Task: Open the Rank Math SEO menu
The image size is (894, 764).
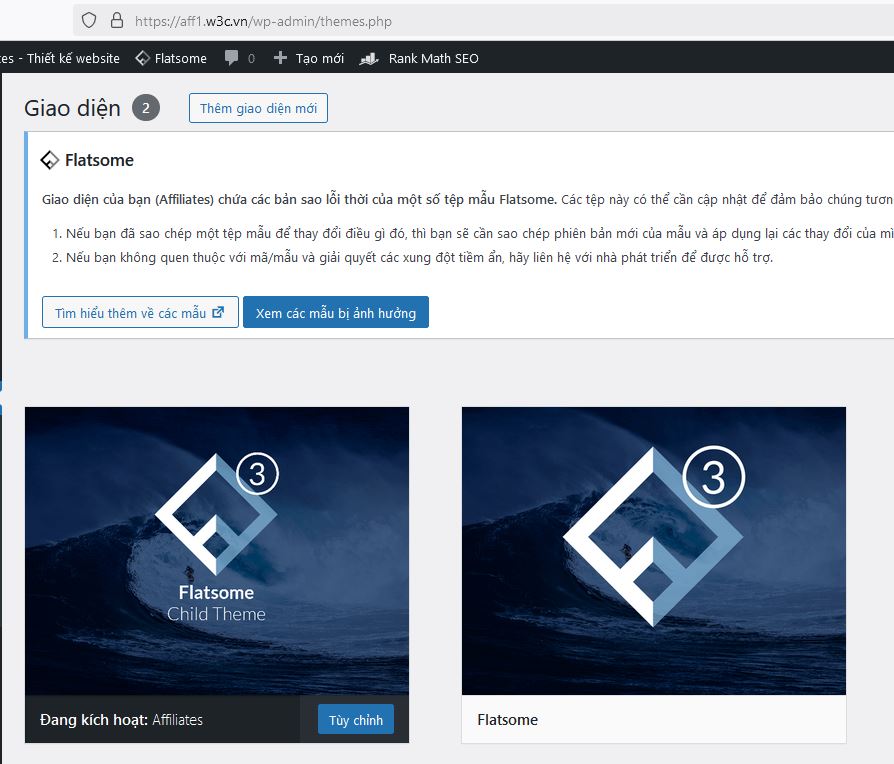Action: (419, 58)
